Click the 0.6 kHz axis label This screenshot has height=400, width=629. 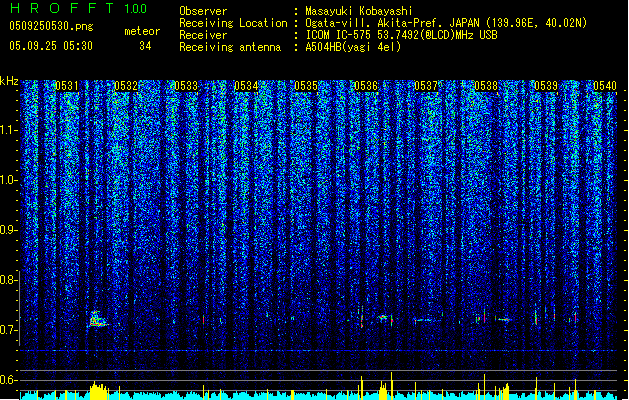click(8, 380)
